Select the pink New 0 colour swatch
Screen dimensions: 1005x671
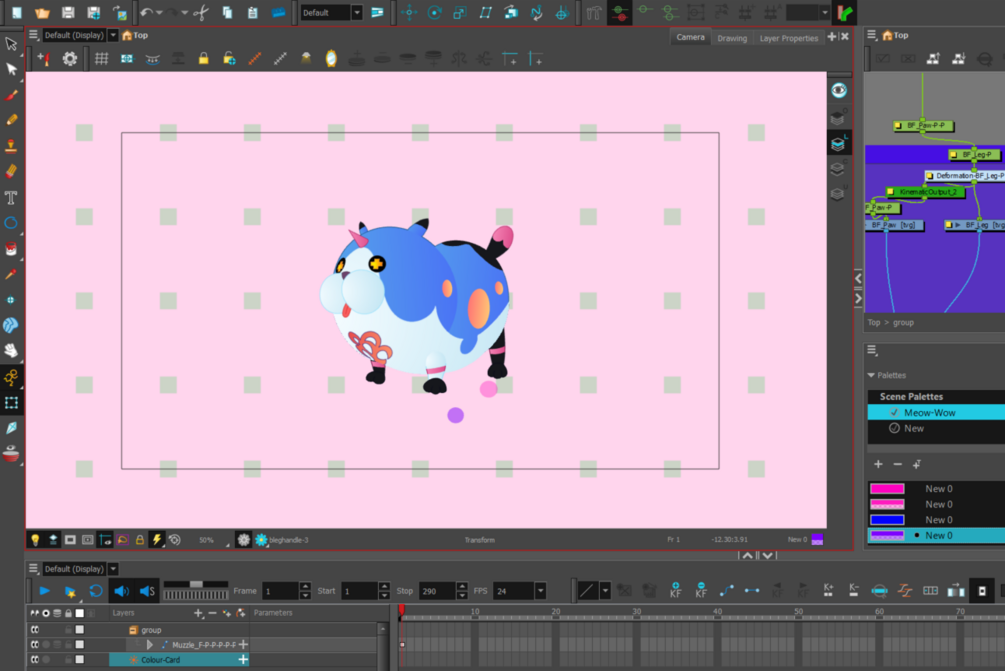point(887,488)
